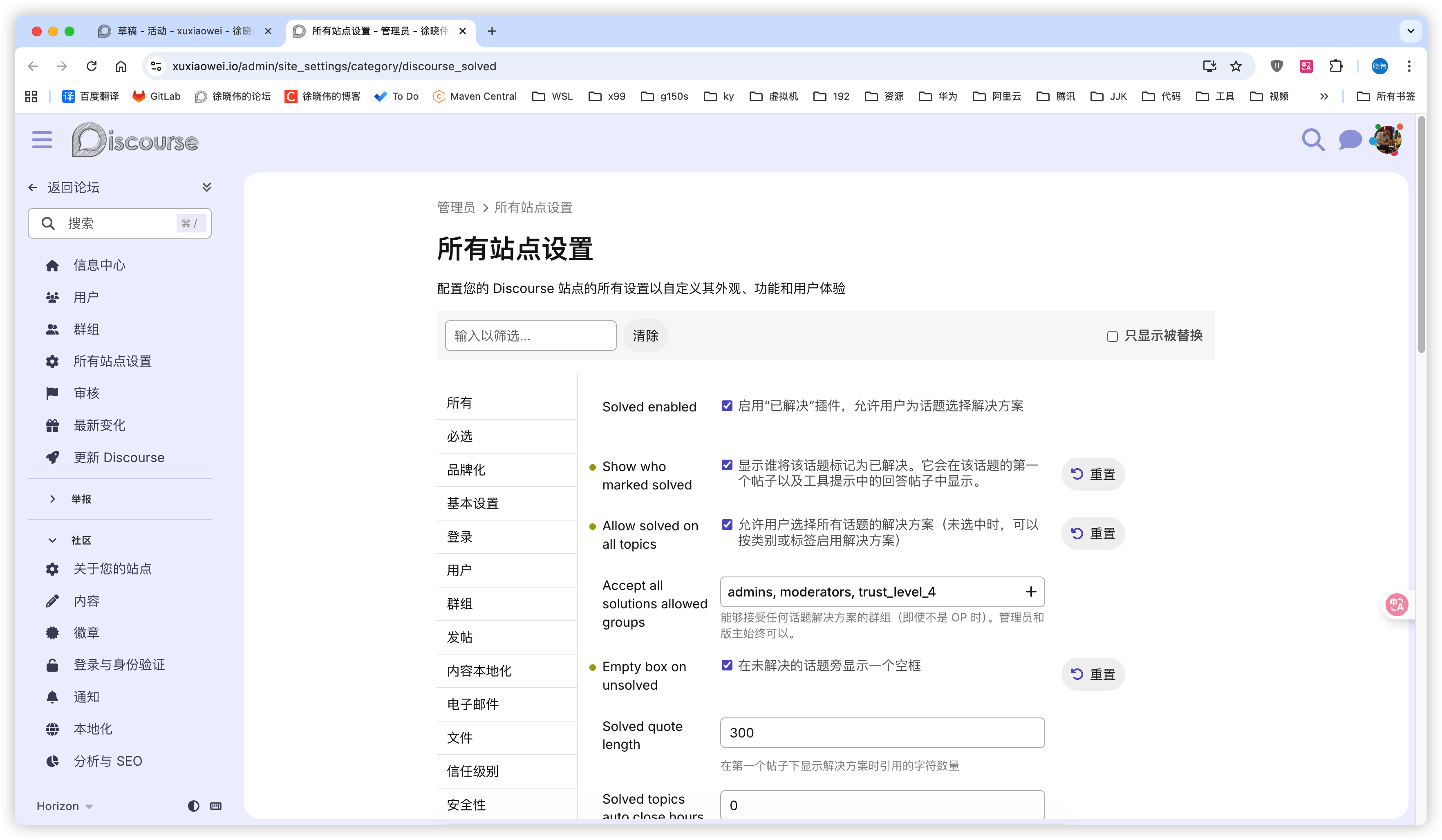This screenshot has width=1442, height=840.
Task: Open the chat bubble icon in header
Action: point(1349,140)
